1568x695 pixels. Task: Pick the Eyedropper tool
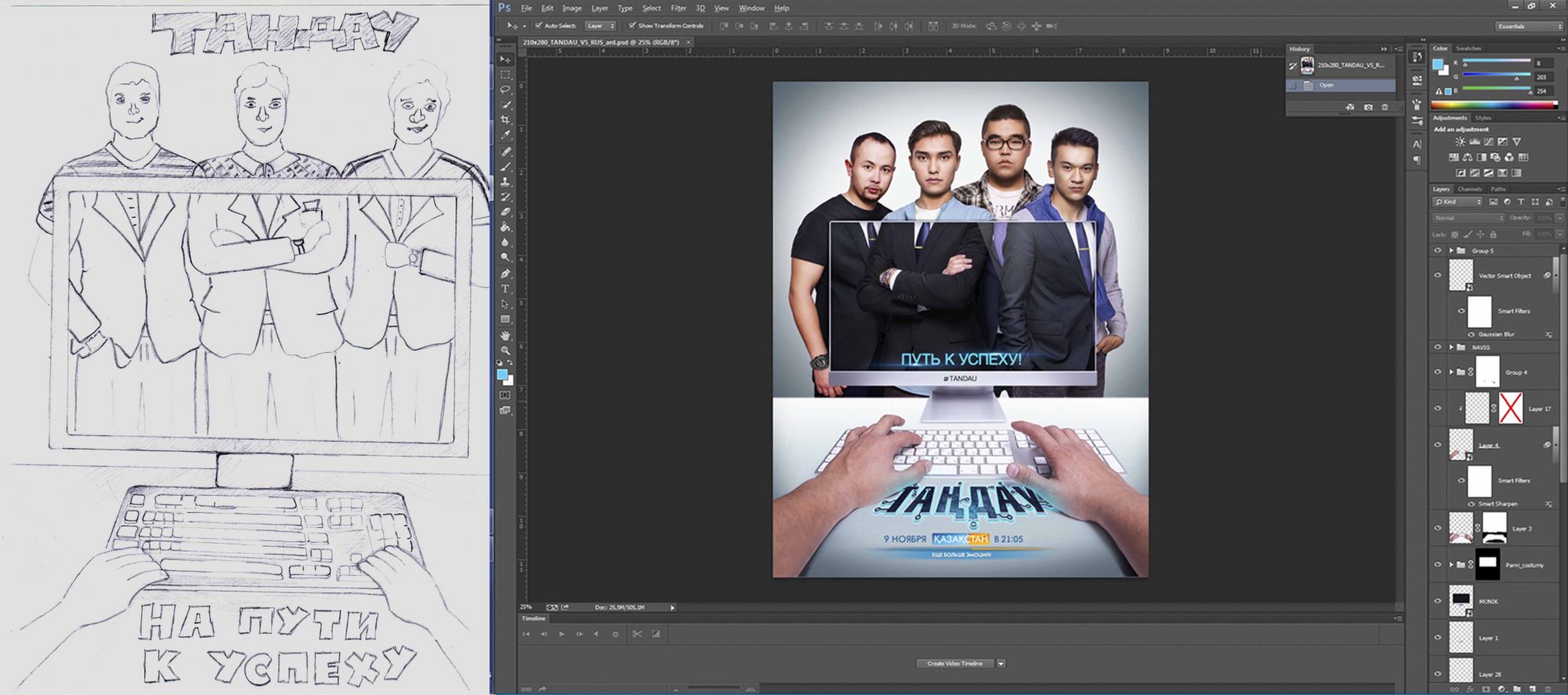click(x=505, y=135)
